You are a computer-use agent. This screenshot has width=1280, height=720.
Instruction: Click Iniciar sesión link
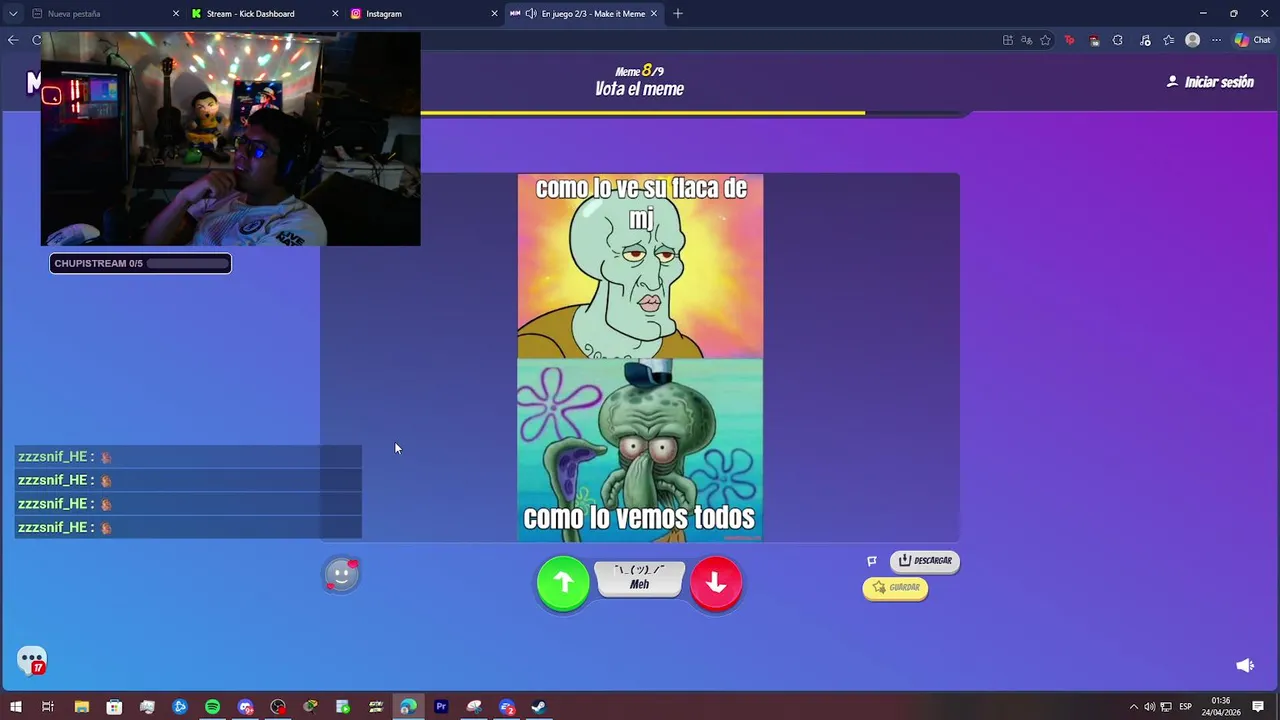[x=1210, y=82]
